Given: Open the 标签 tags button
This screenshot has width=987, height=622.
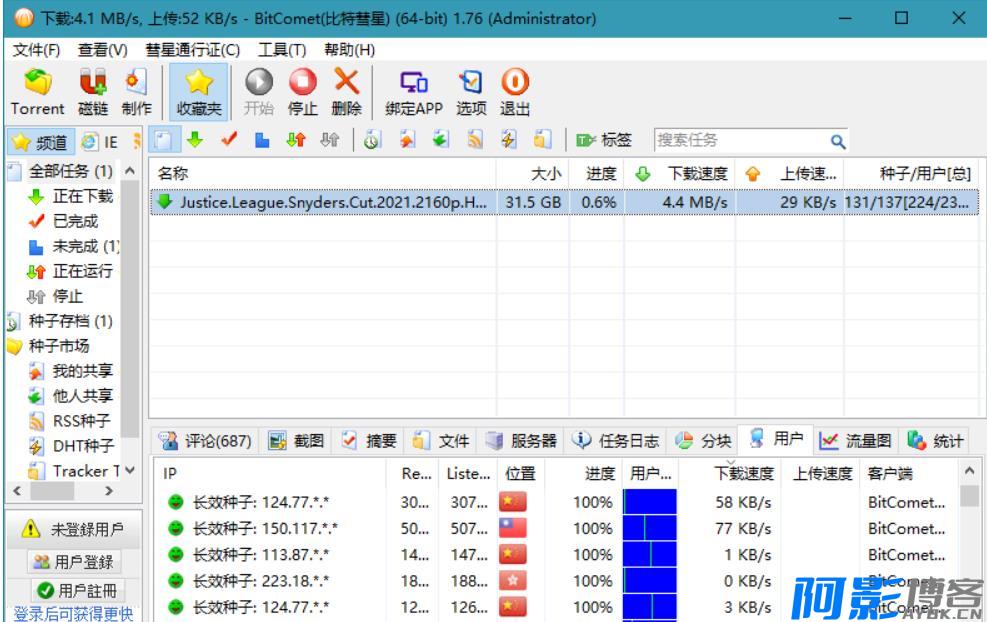Looking at the screenshot, I should click(603, 140).
